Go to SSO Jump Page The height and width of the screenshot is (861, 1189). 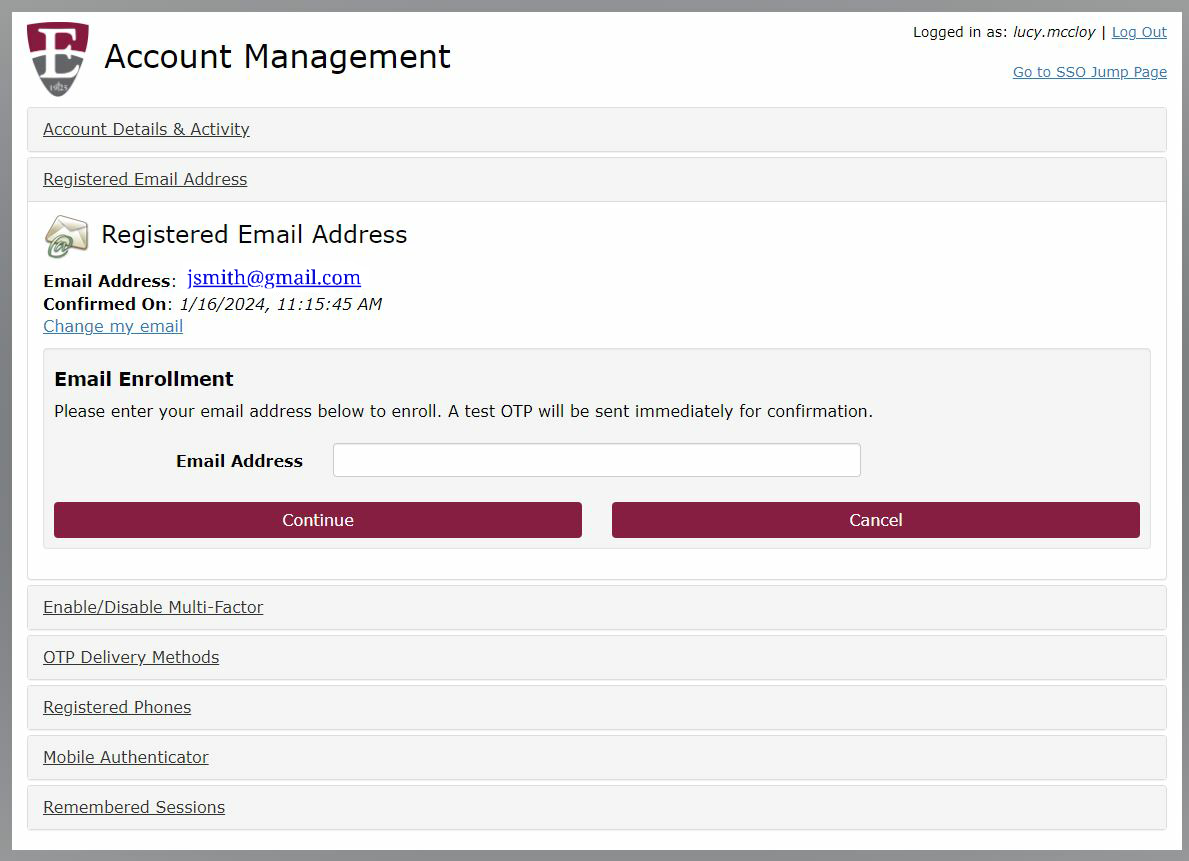(1090, 72)
